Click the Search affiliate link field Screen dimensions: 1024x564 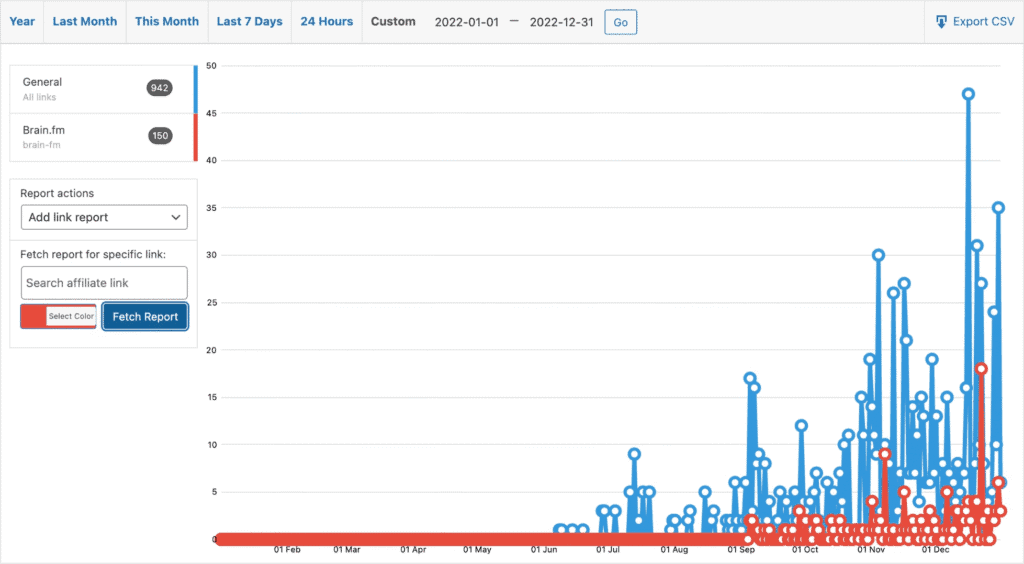click(x=104, y=283)
